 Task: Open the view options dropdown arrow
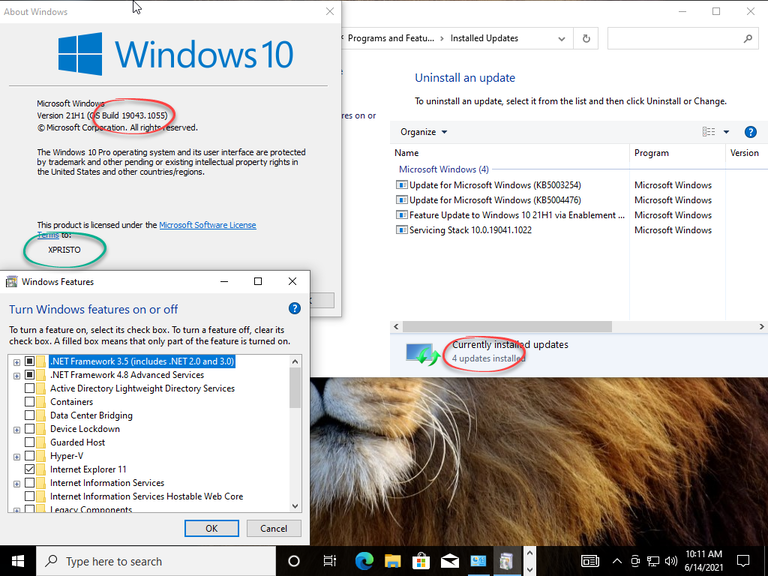726,132
